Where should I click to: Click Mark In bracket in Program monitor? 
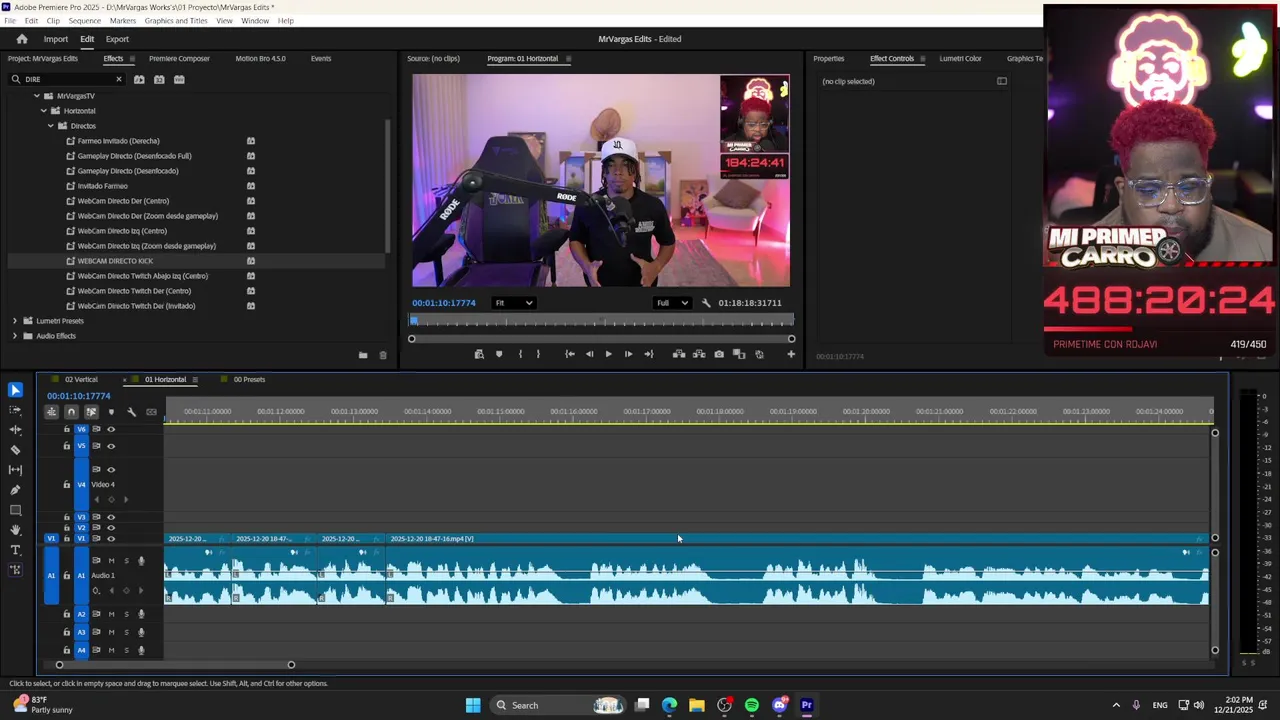click(520, 354)
